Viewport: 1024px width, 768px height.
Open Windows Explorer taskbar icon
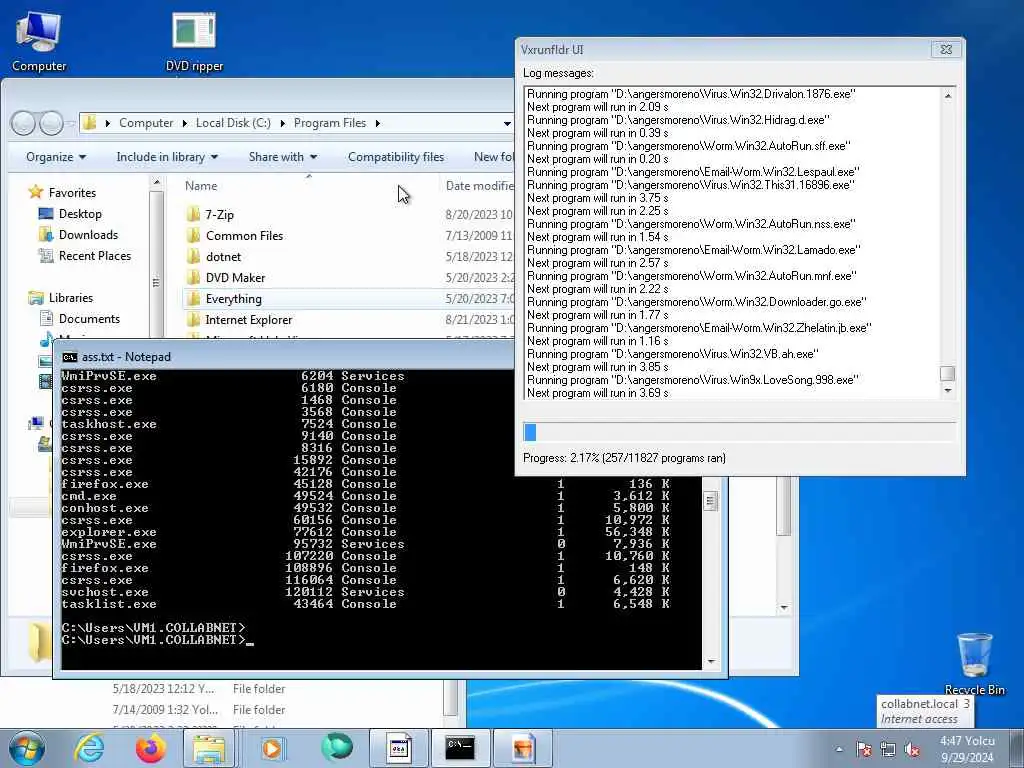click(x=208, y=748)
